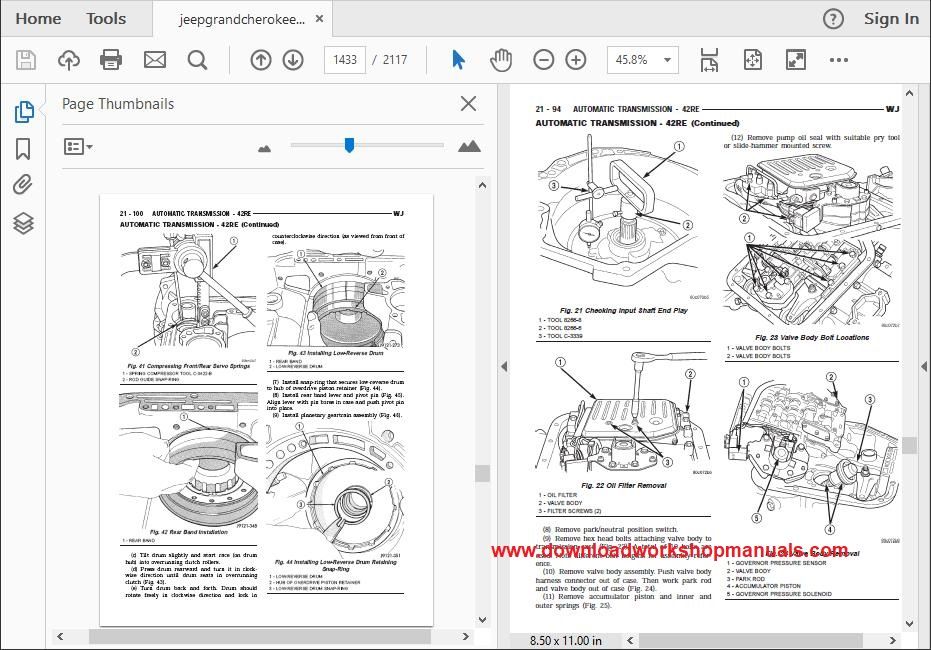931x650 pixels.
Task: Click thumbnails panel scroll right arrow
Action: 466,636
